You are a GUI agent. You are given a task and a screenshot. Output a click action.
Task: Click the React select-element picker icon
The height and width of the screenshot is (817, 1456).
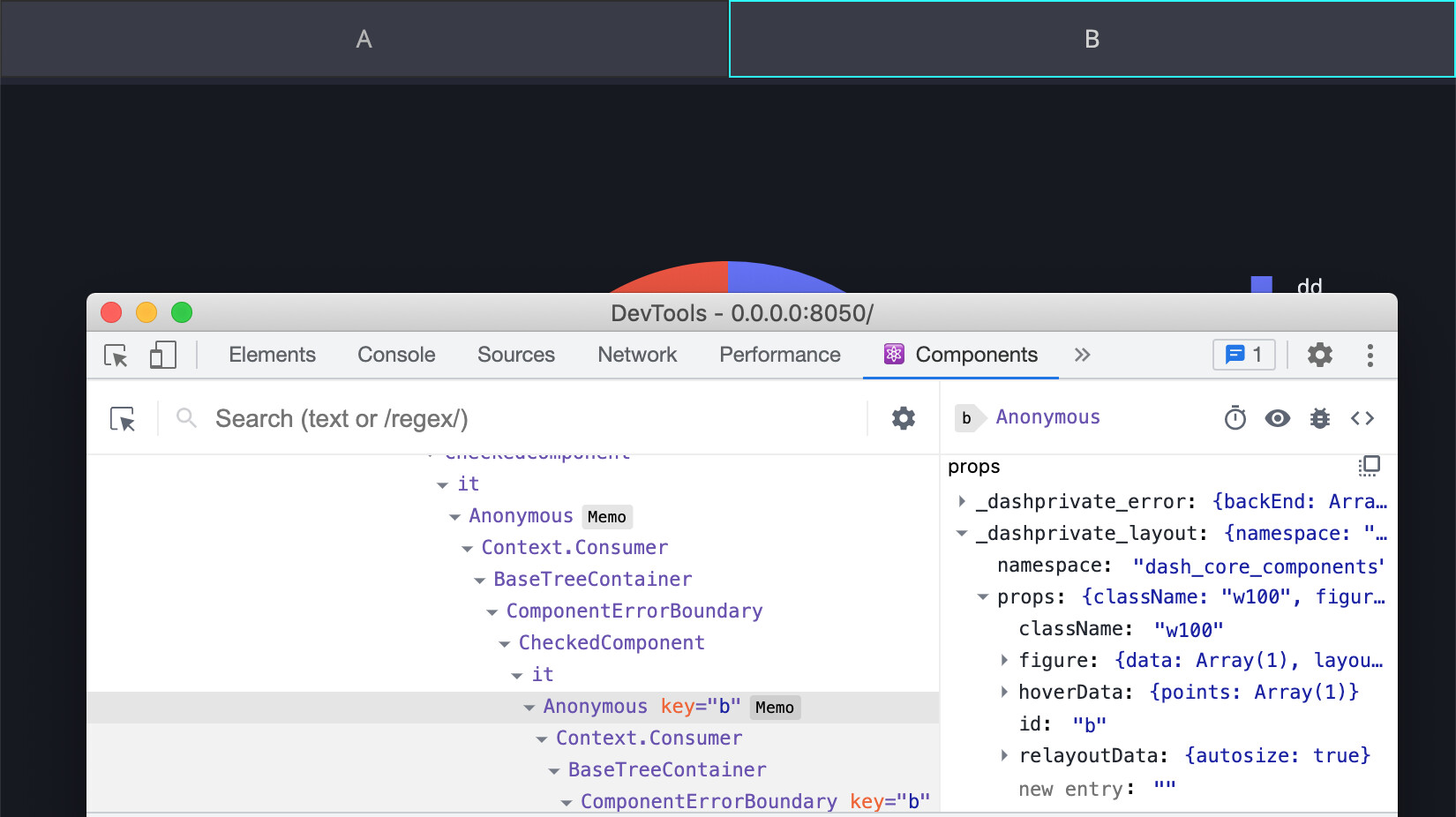click(123, 418)
